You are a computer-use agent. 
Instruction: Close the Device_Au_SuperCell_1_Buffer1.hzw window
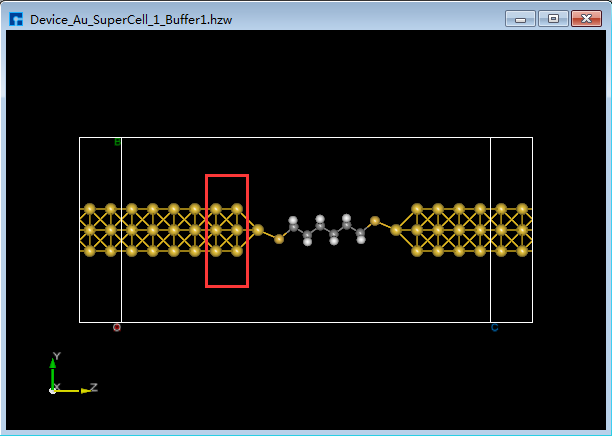pos(584,18)
